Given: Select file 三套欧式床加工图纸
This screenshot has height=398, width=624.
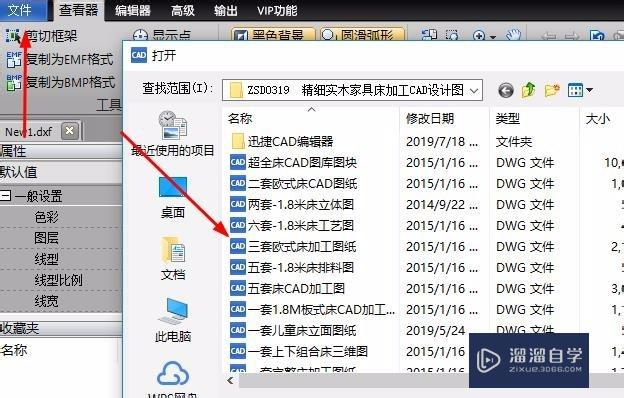Looking at the screenshot, I should point(293,247).
